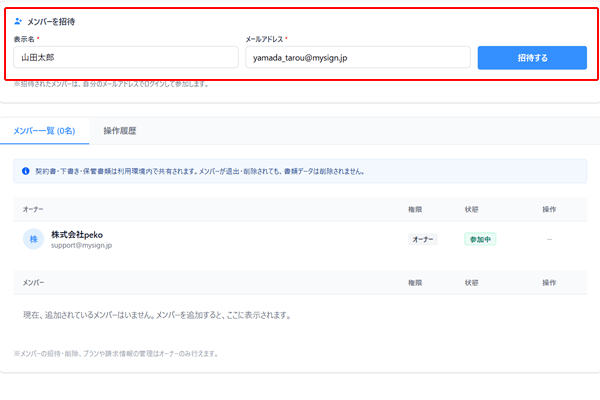
Task: Click the note about invited members logging in
Action: point(112,84)
